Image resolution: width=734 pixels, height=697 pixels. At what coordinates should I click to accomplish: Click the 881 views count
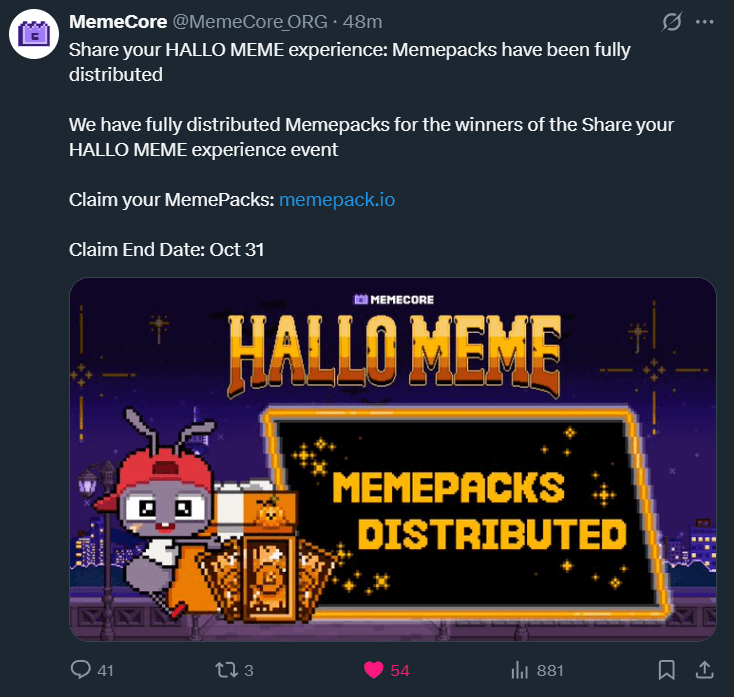(550, 671)
